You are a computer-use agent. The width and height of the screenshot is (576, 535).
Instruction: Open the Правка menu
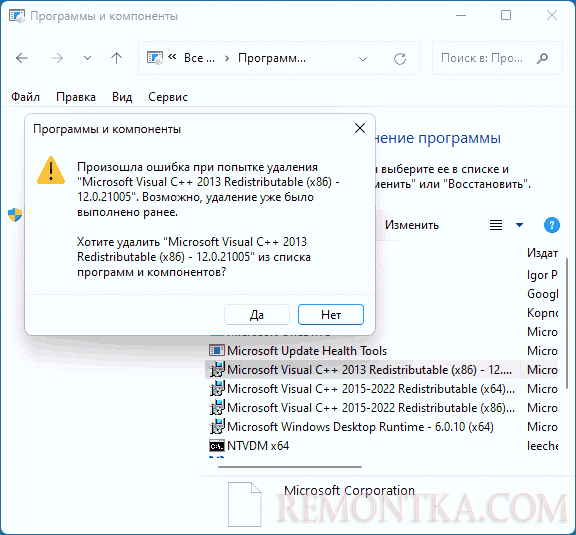pyautogui.click(x=76, y=97)
